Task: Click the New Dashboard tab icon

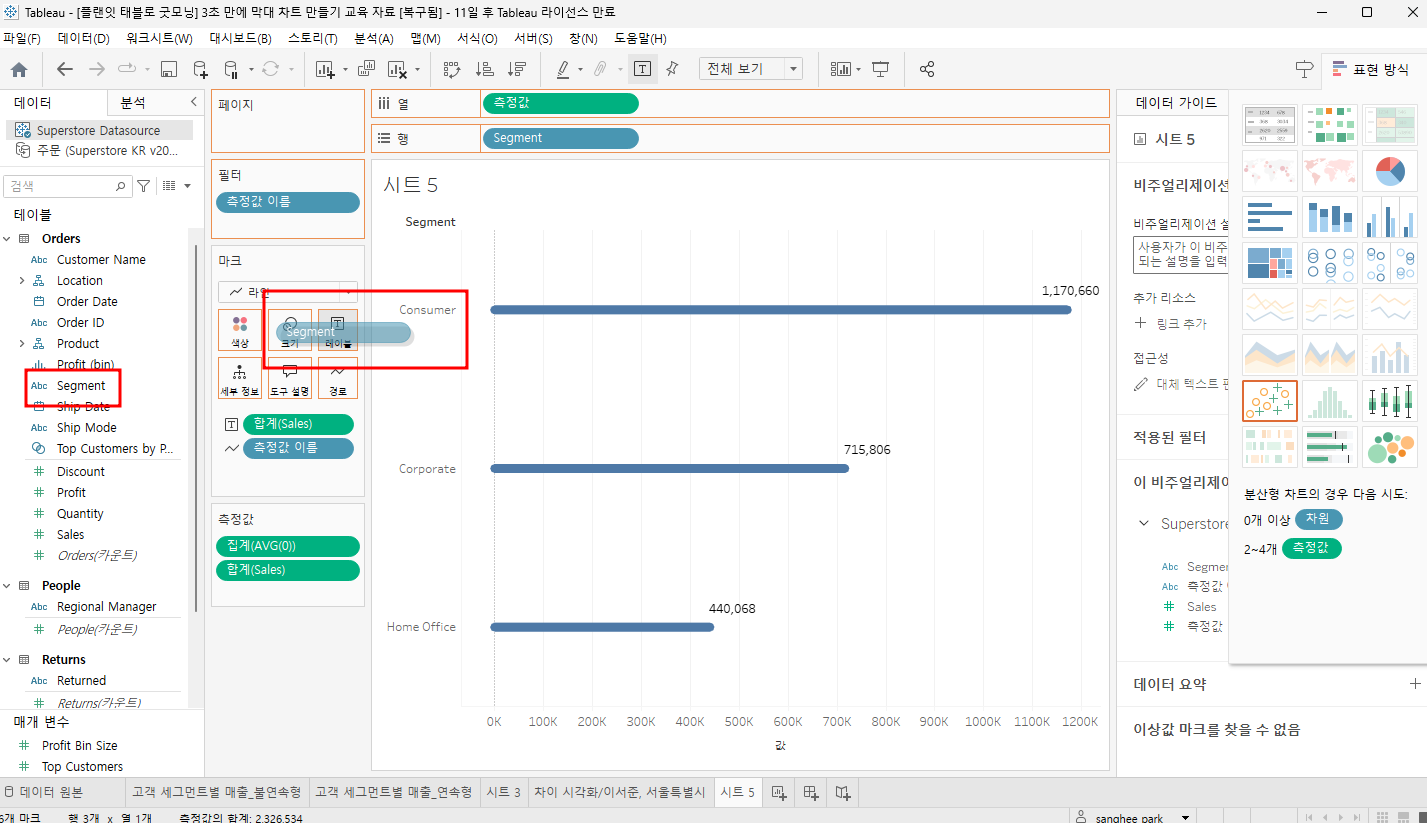Action: (811, 792)
